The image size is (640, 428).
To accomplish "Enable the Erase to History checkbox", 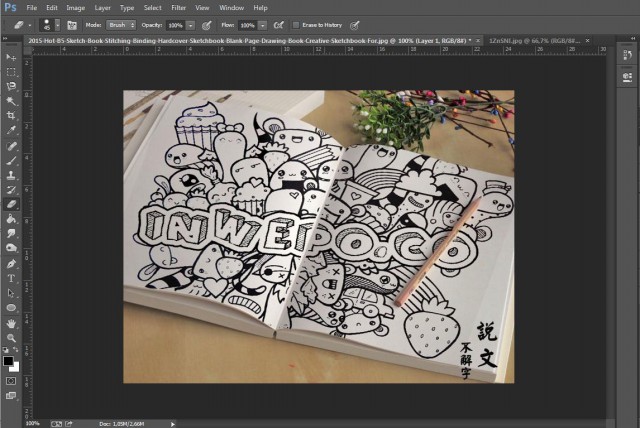I will point(296,22).
